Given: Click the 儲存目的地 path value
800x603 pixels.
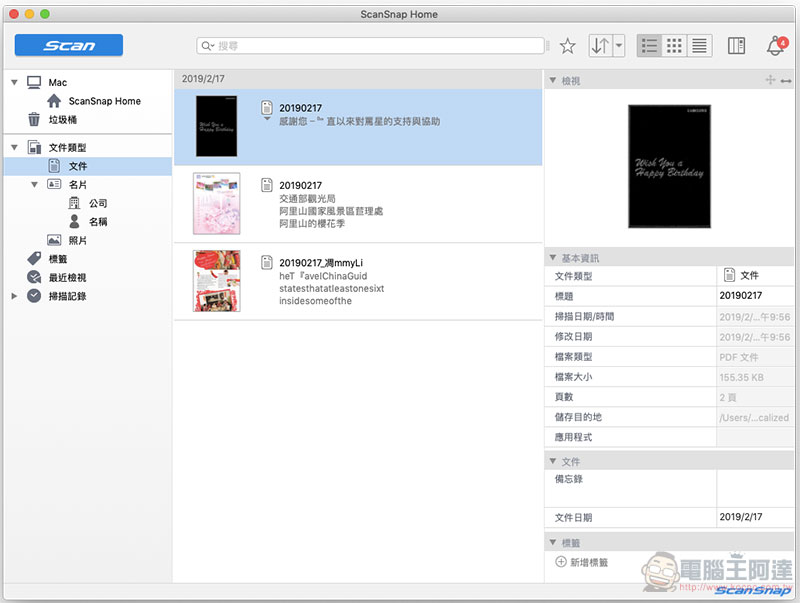Looking at the screenshot, I should tap(755, 417).
